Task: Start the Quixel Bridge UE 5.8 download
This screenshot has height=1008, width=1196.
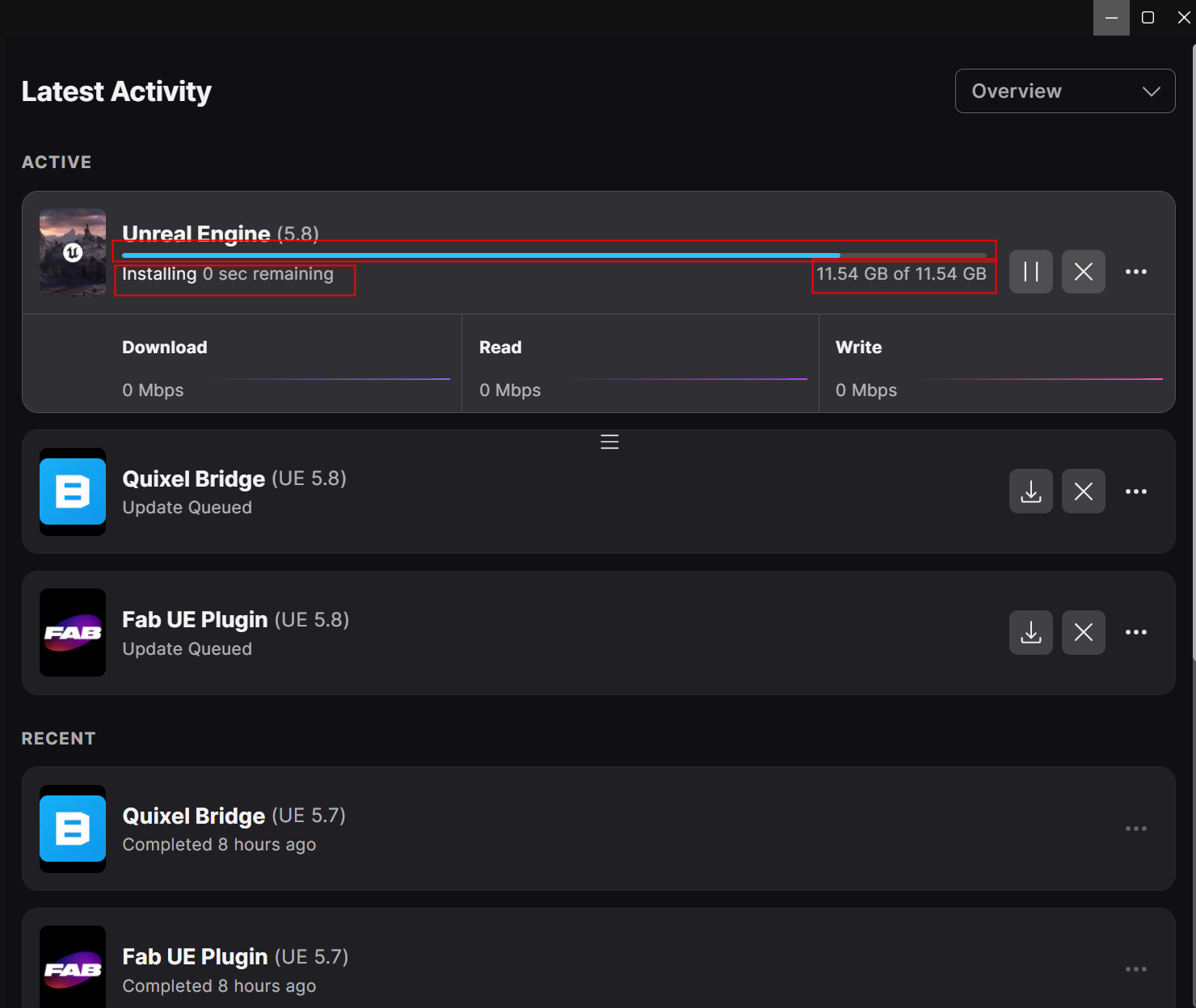Action: click(1031, 491)
